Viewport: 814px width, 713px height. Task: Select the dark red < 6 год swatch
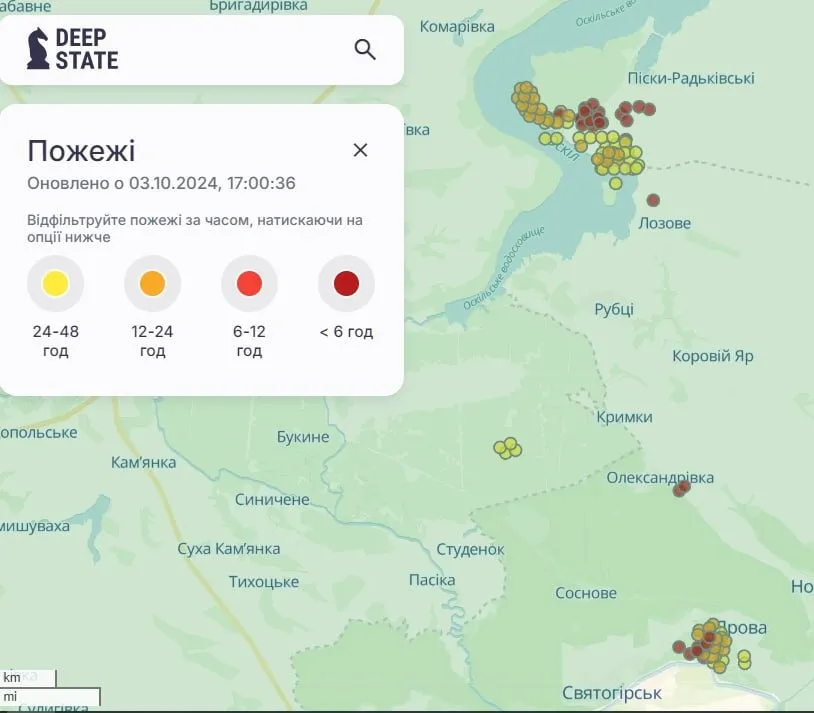346,283
